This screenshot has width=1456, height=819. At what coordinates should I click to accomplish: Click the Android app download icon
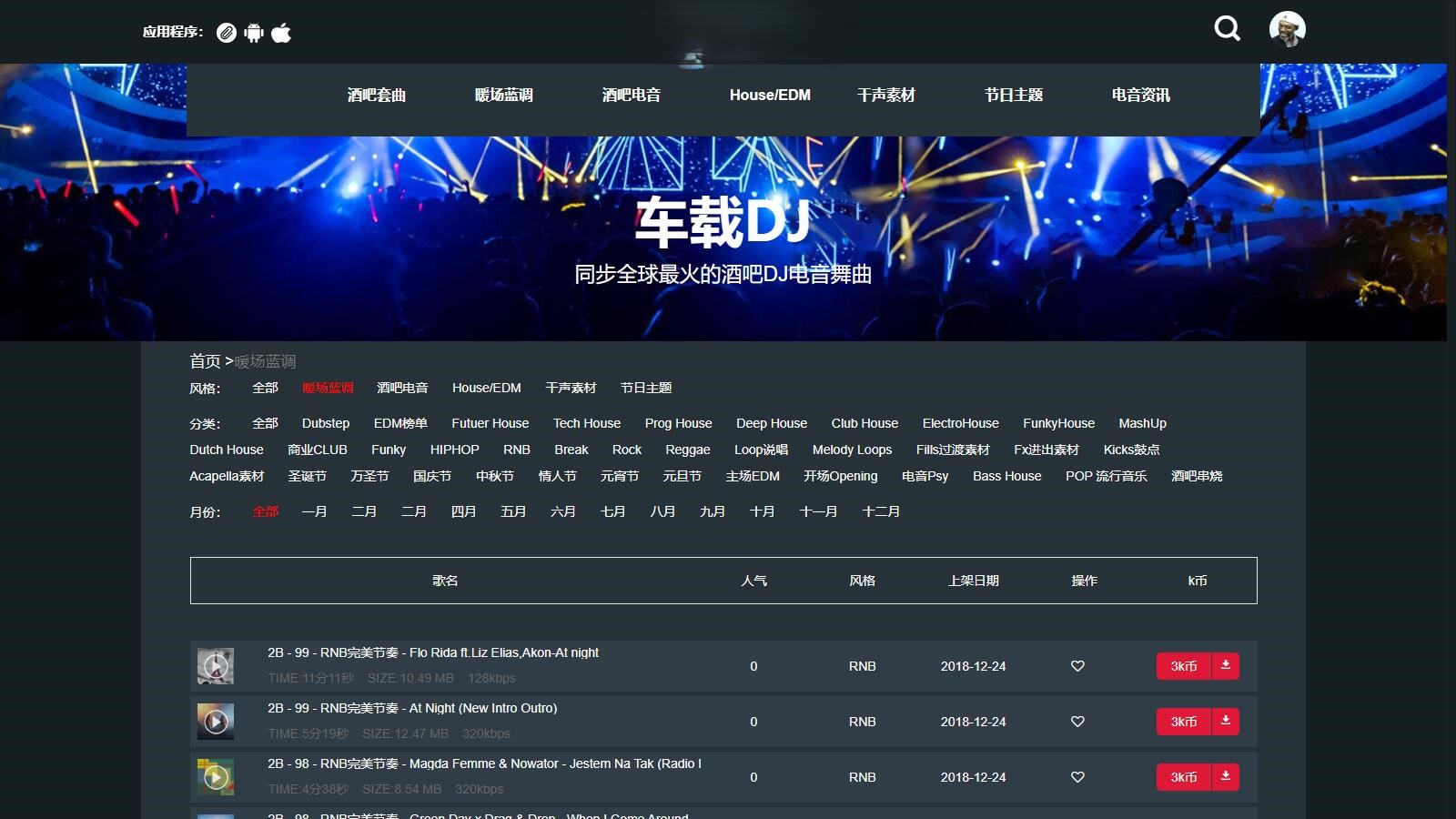pyautogui.click(x=254, y=33)
